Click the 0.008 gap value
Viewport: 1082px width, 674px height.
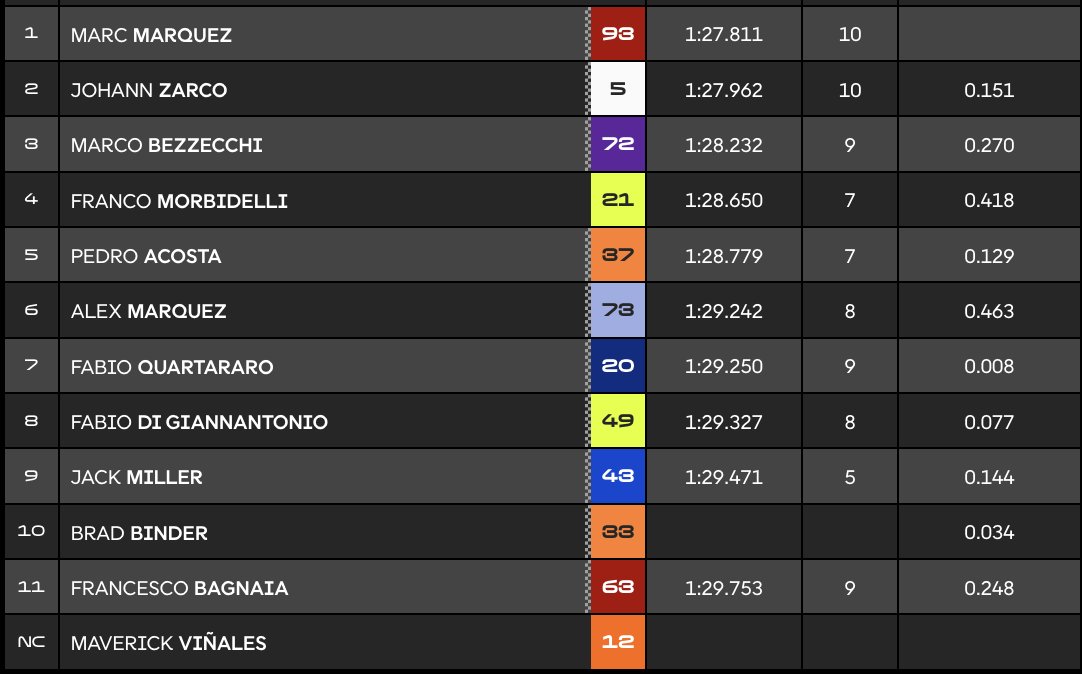pyautogui.click(x=989, y=367)
